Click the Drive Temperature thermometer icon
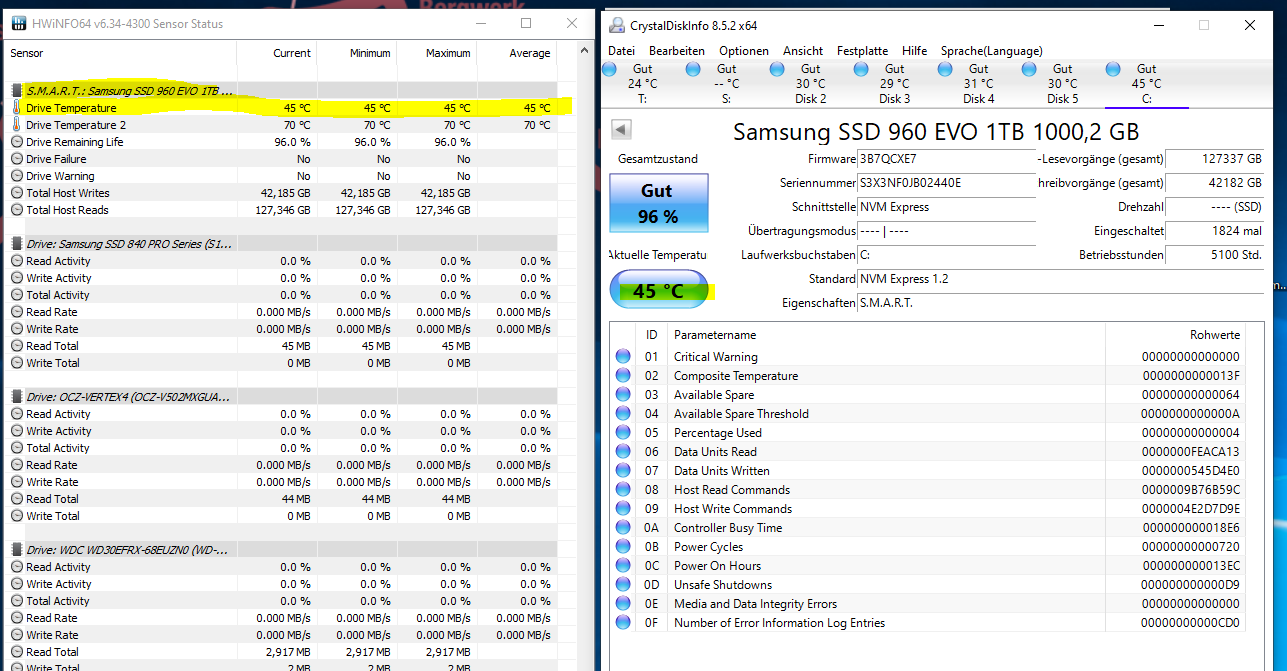Image resolution: width=1287 pixels, height=671 pixels. [17, 108]
